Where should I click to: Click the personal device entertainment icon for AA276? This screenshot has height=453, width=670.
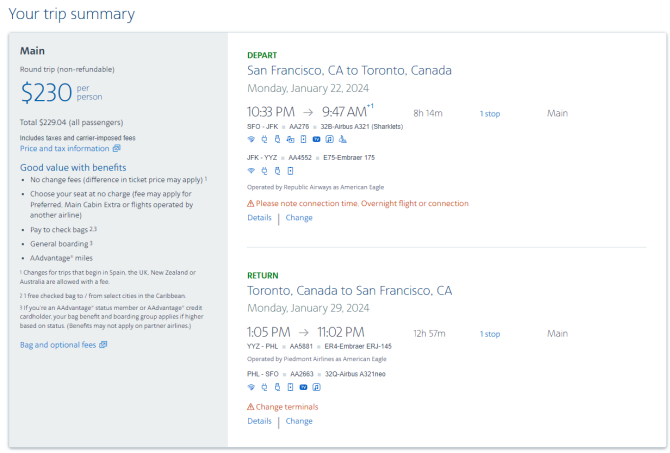tap(303, 139)
